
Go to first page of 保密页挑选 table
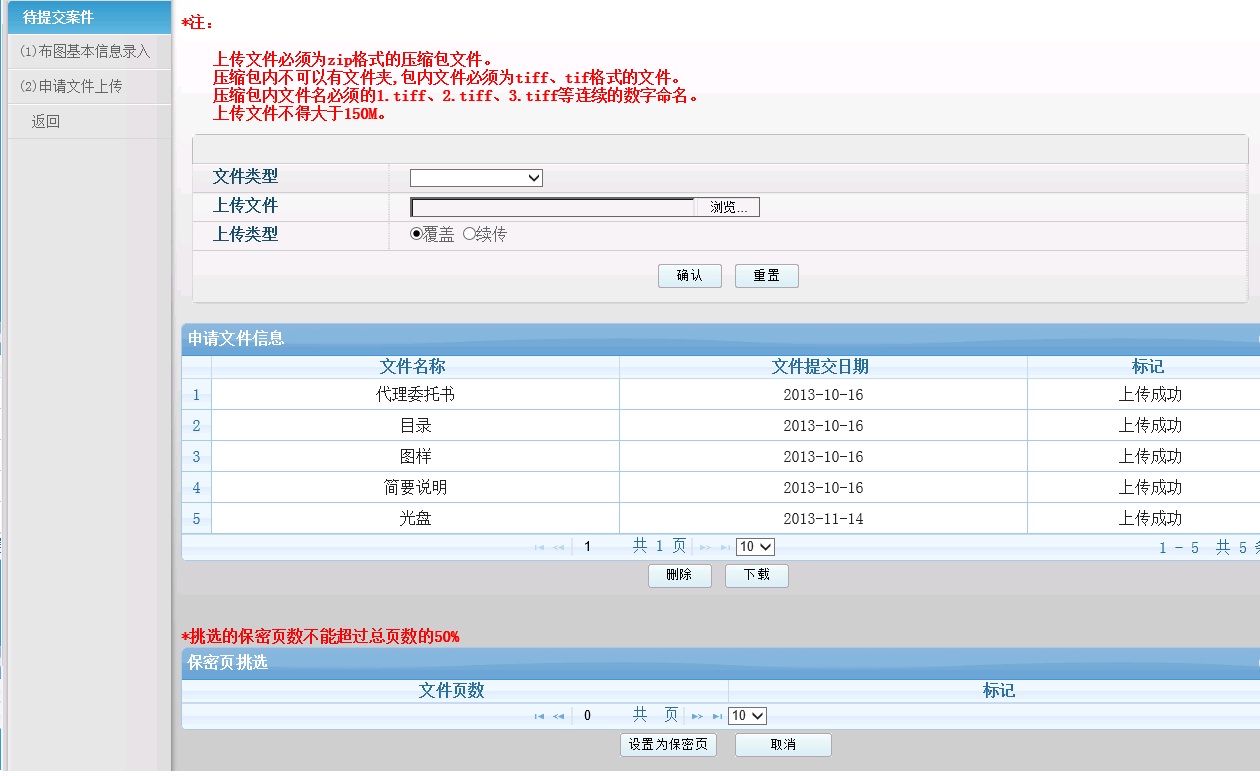point(540,716)
